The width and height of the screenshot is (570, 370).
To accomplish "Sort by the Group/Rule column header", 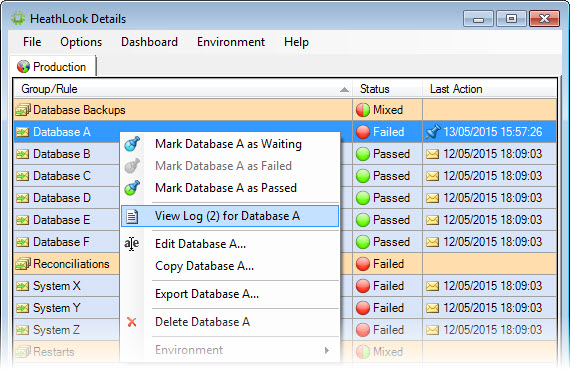I will tap(183, 89).
